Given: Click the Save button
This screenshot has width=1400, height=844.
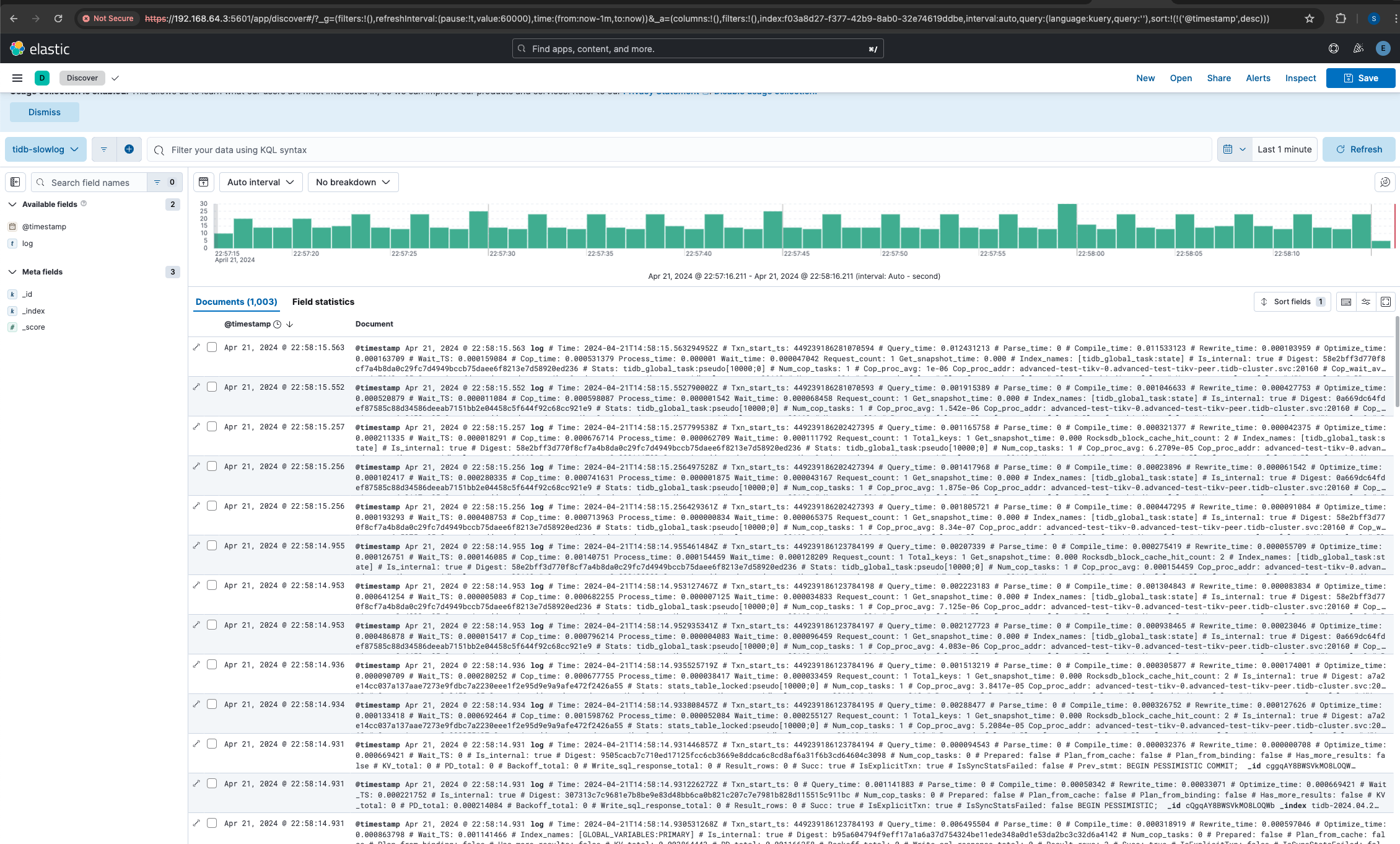Looking at the screenshot, I should 1360,78.
